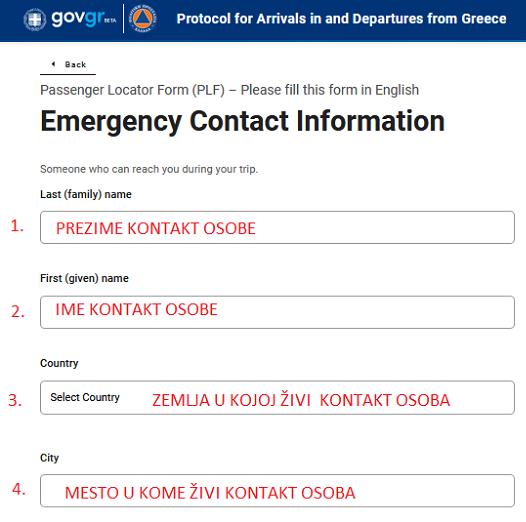Click the City field label
This screenshot has width=526, height=522.
coord(49,458)
